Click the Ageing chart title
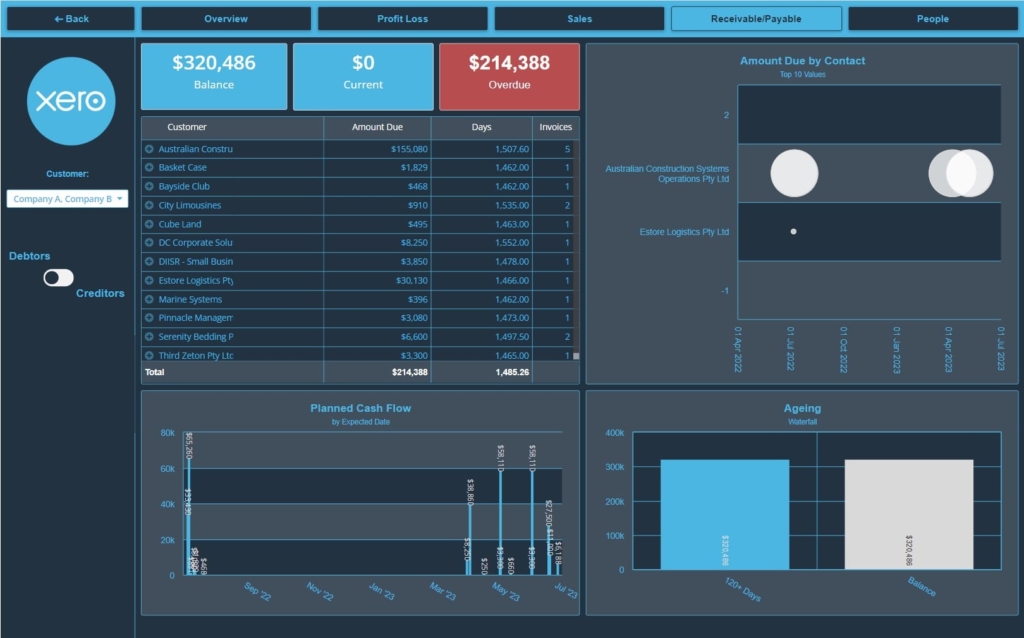1024x638 pixels. [x=802, y=408]
